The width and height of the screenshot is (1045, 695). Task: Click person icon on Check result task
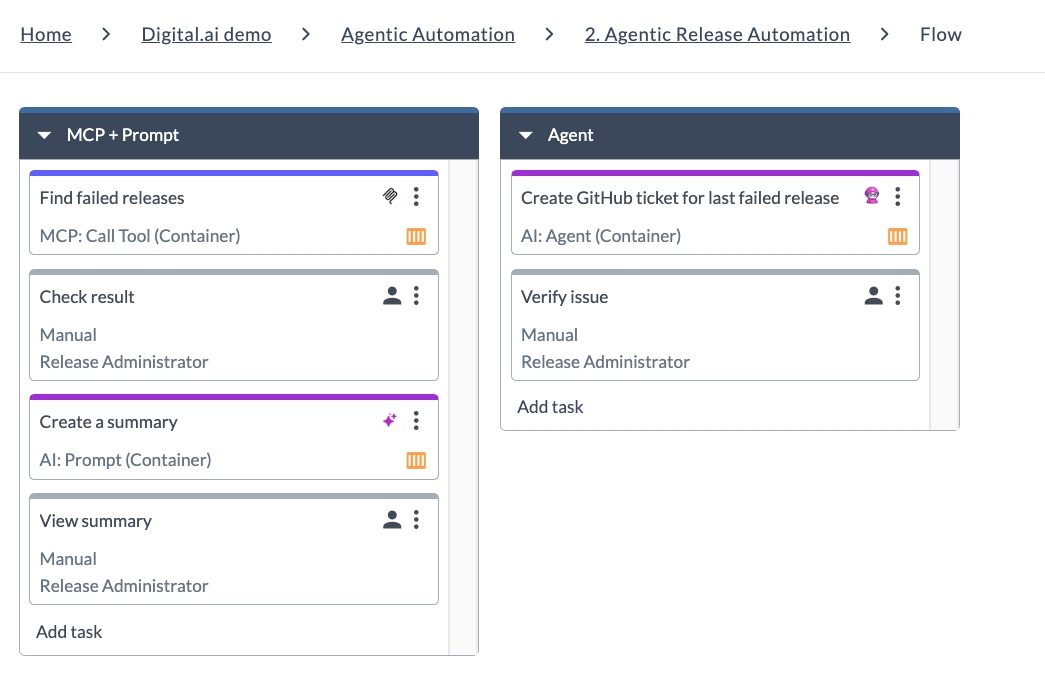tap(392, 296)
